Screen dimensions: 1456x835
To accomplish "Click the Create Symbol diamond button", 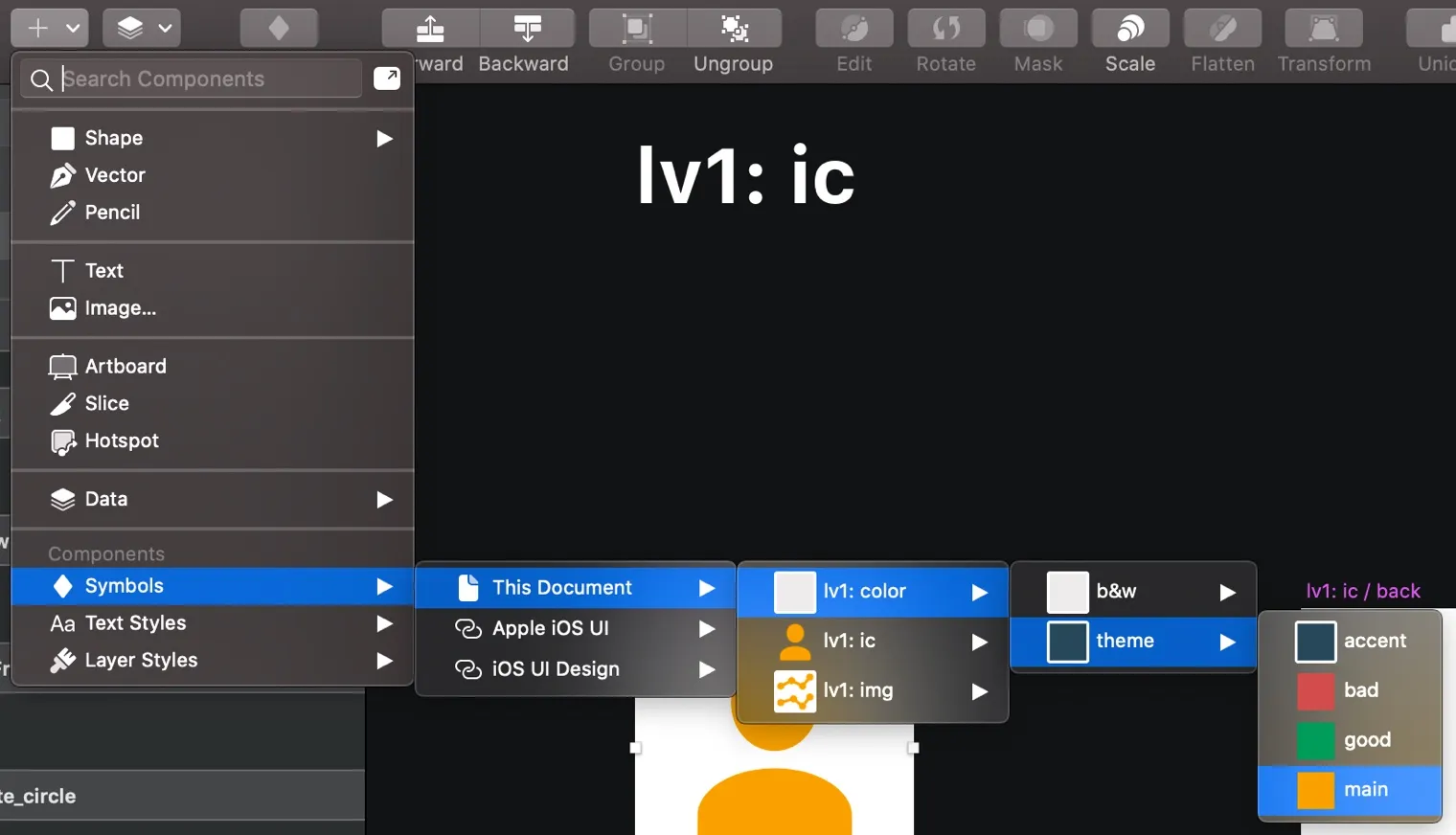I will click(279, 29).
